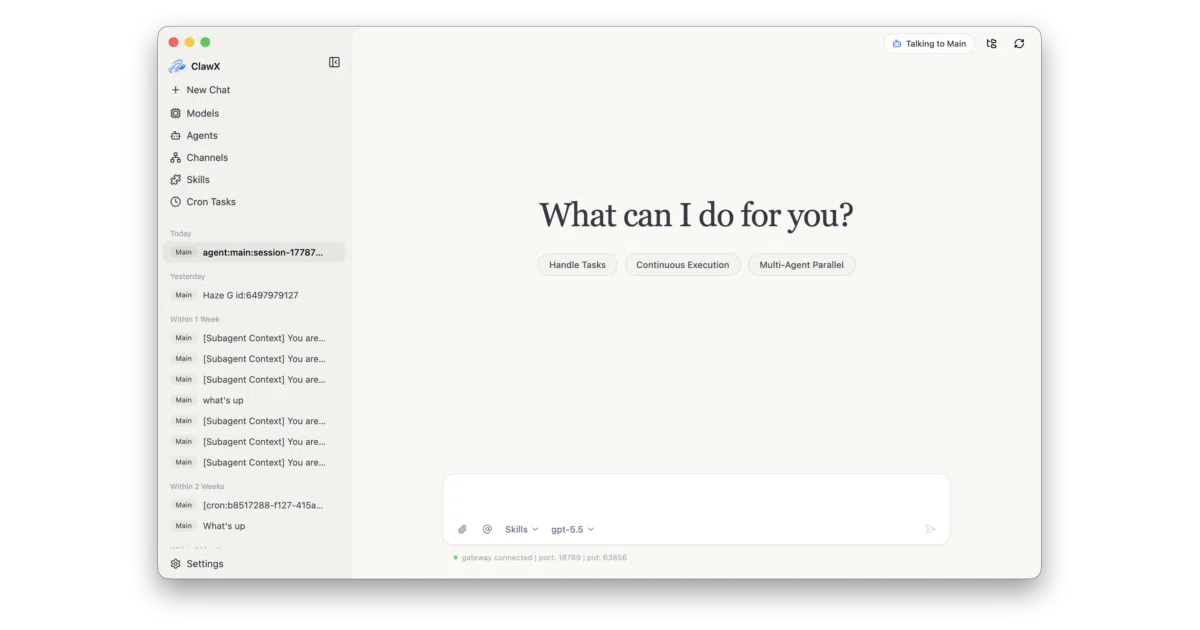Image resolution: width=1200 pixels, height=630 pixels.
Task: Click the @ mention icon
Action: click(x=487, y=529)
